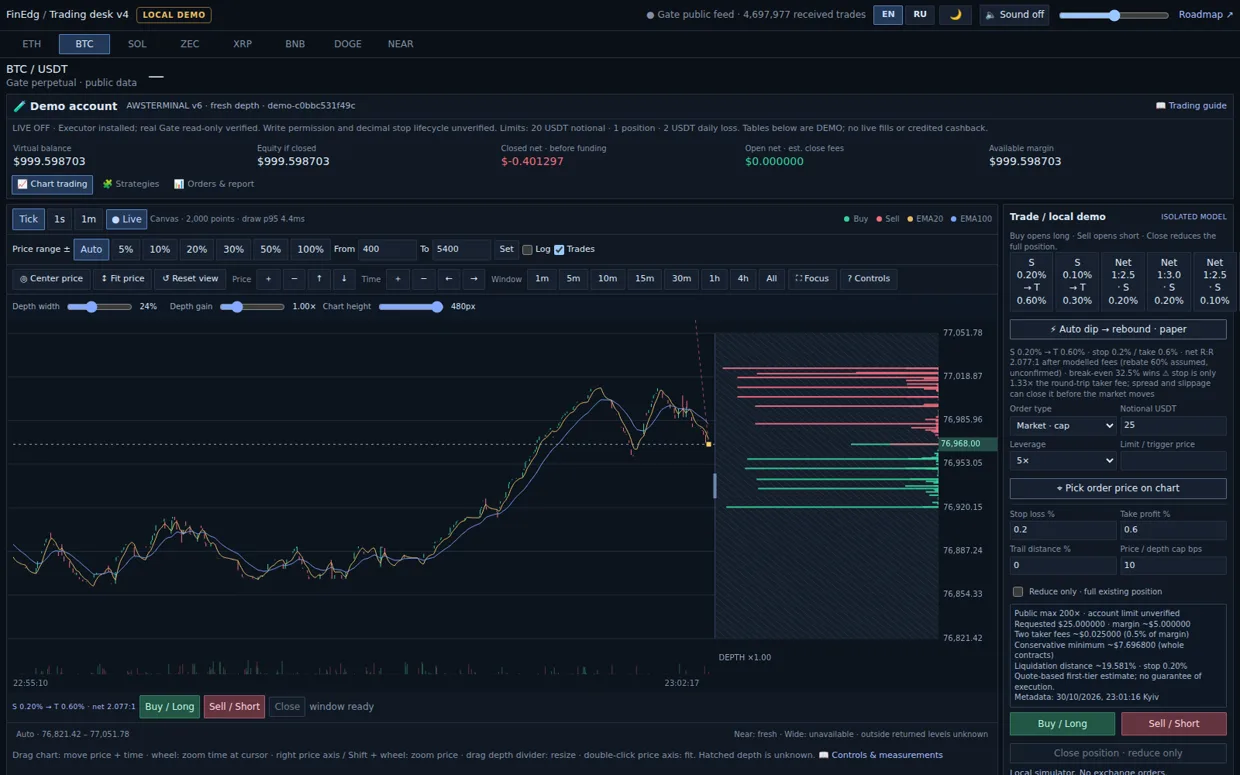Click Pick order price on chart
1240x775 pixels.
coord(1118,489)
